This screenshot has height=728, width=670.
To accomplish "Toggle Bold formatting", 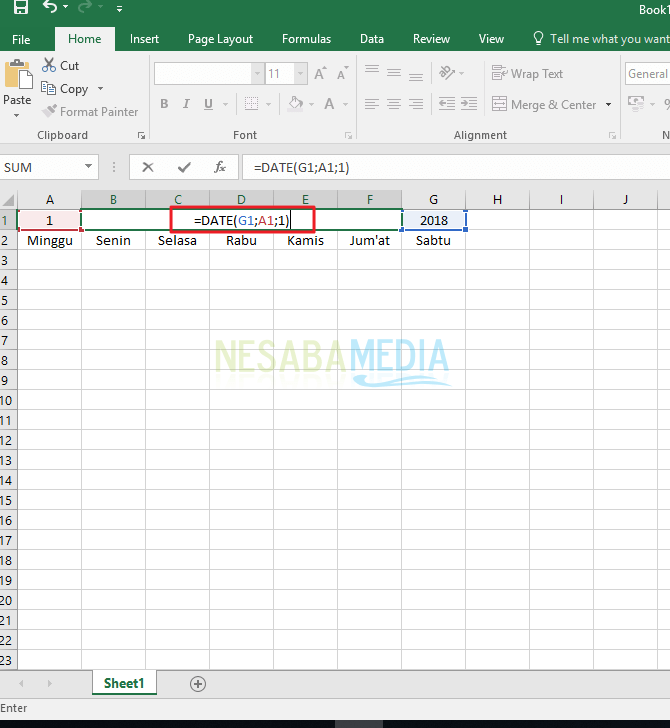I will (164, 104).
